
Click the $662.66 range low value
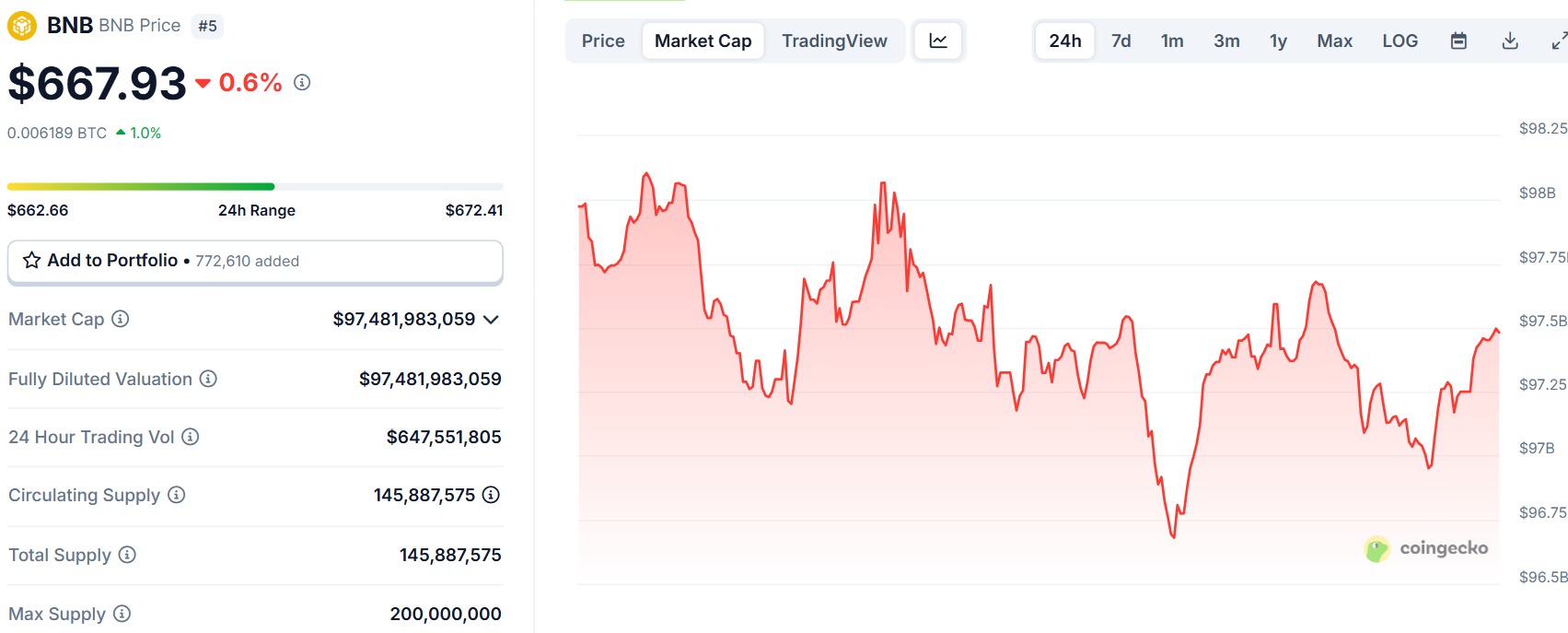pos(38,210)
